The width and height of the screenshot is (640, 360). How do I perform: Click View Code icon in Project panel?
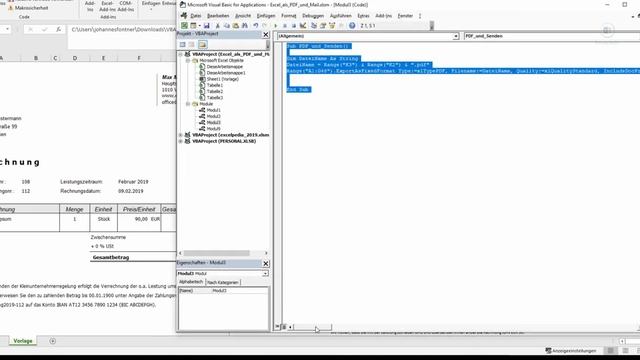[182, 44]
